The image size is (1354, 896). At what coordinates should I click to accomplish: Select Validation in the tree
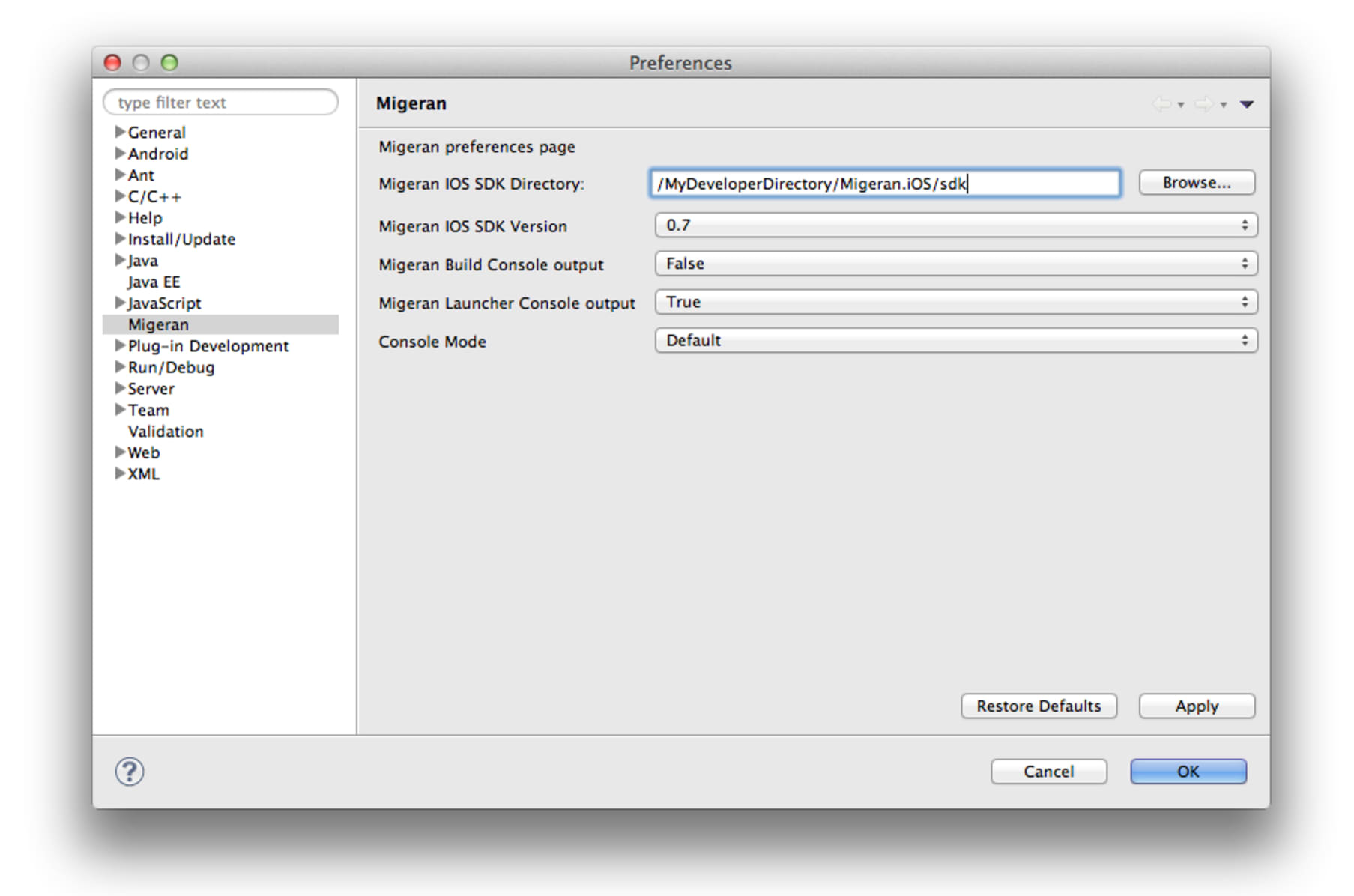click(166, 431)
